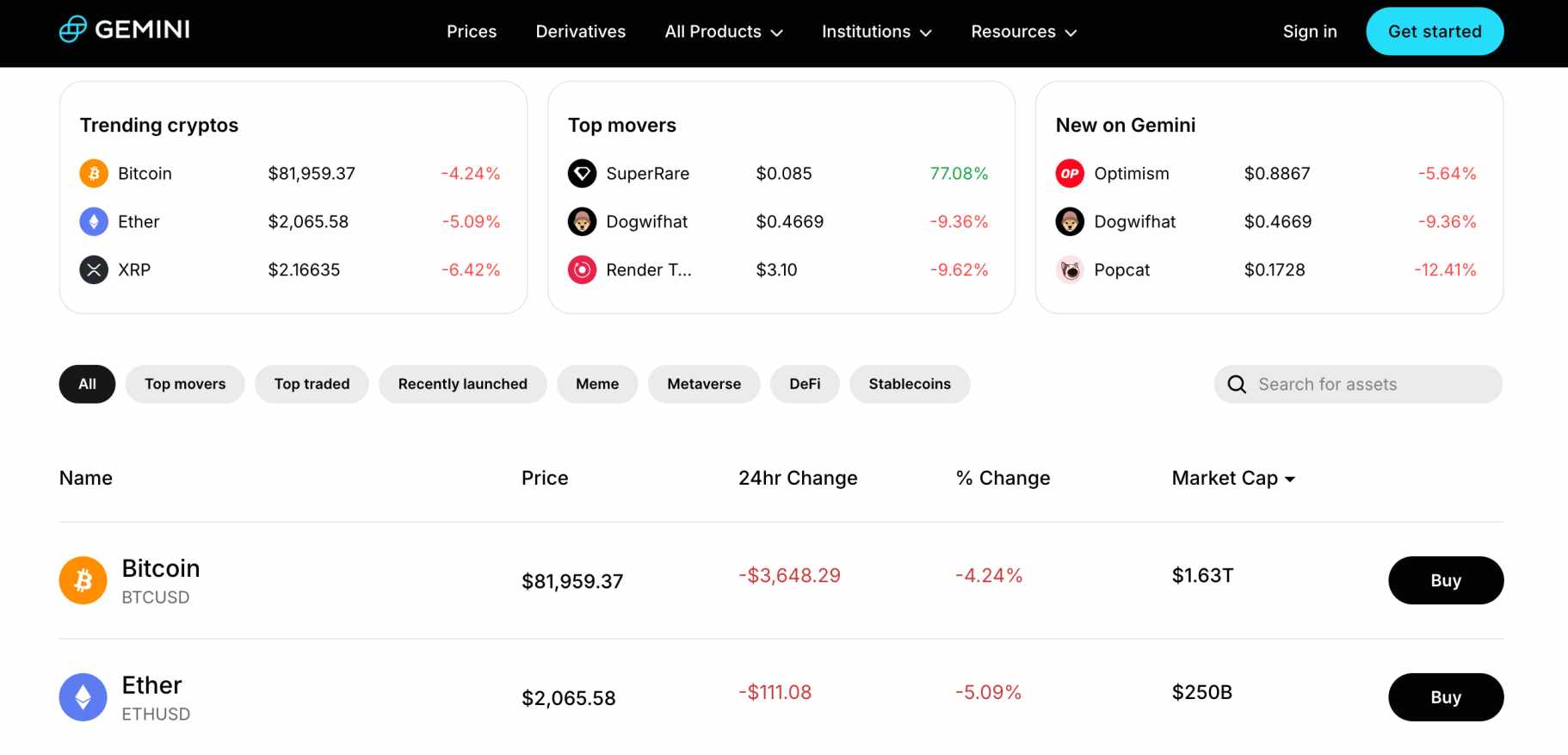
Task: Expand the All Products menu
Action: (x=724, y=32)
